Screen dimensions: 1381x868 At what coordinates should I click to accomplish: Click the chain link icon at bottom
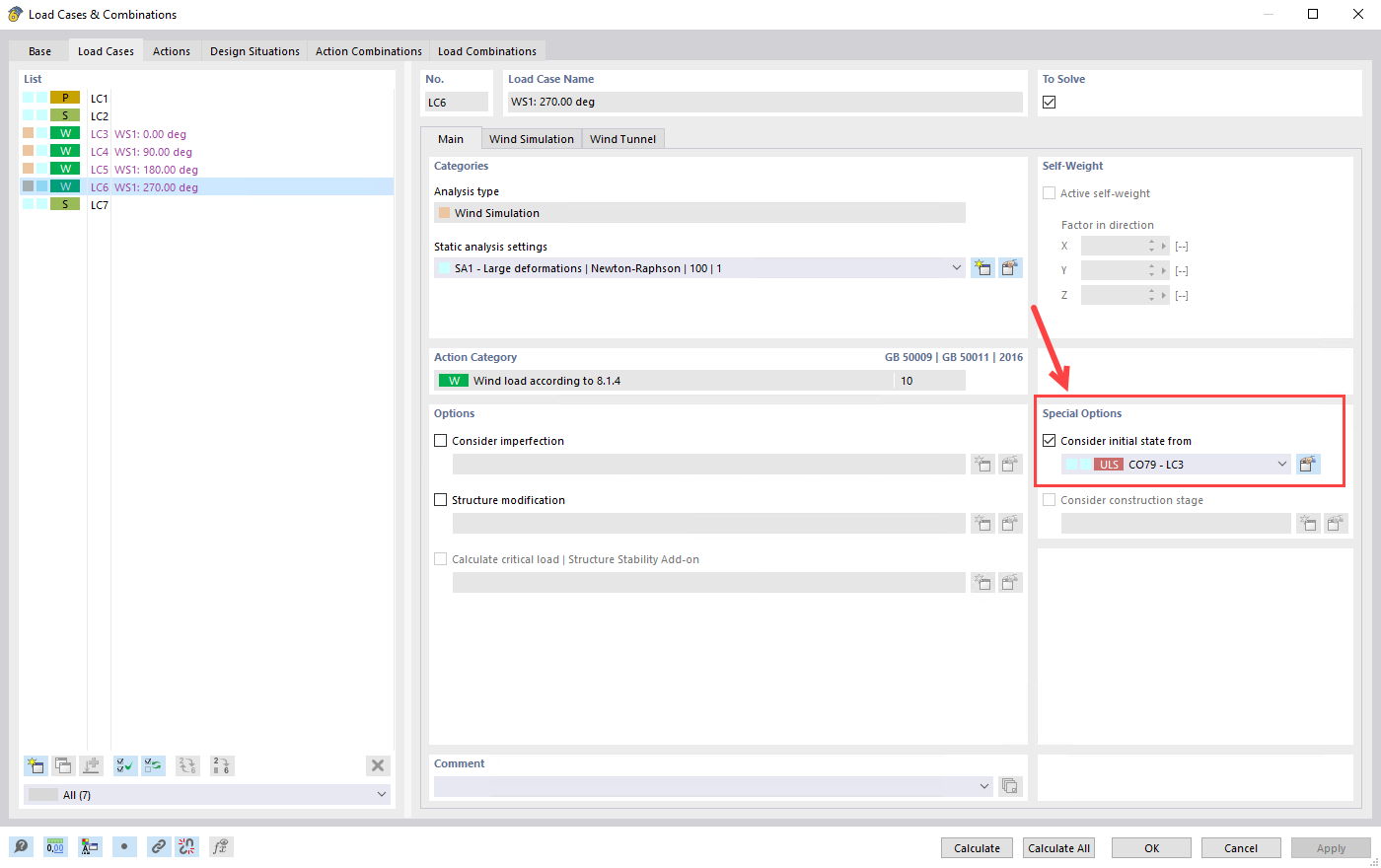tap(159, 846)
